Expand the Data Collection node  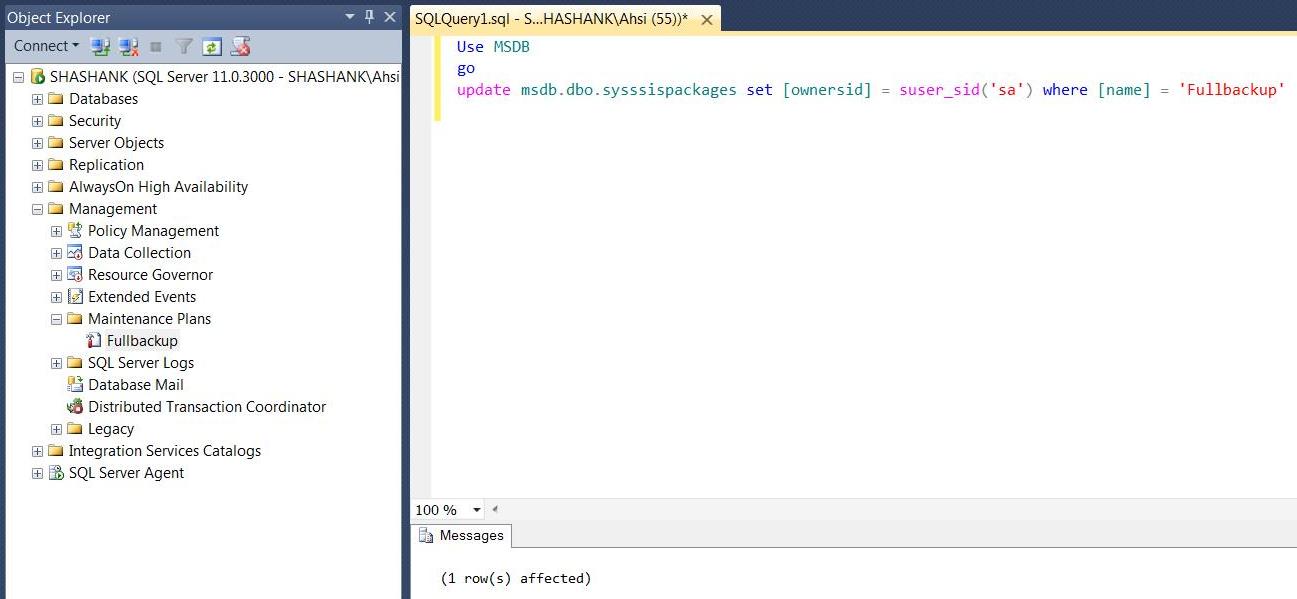point(56,253)
